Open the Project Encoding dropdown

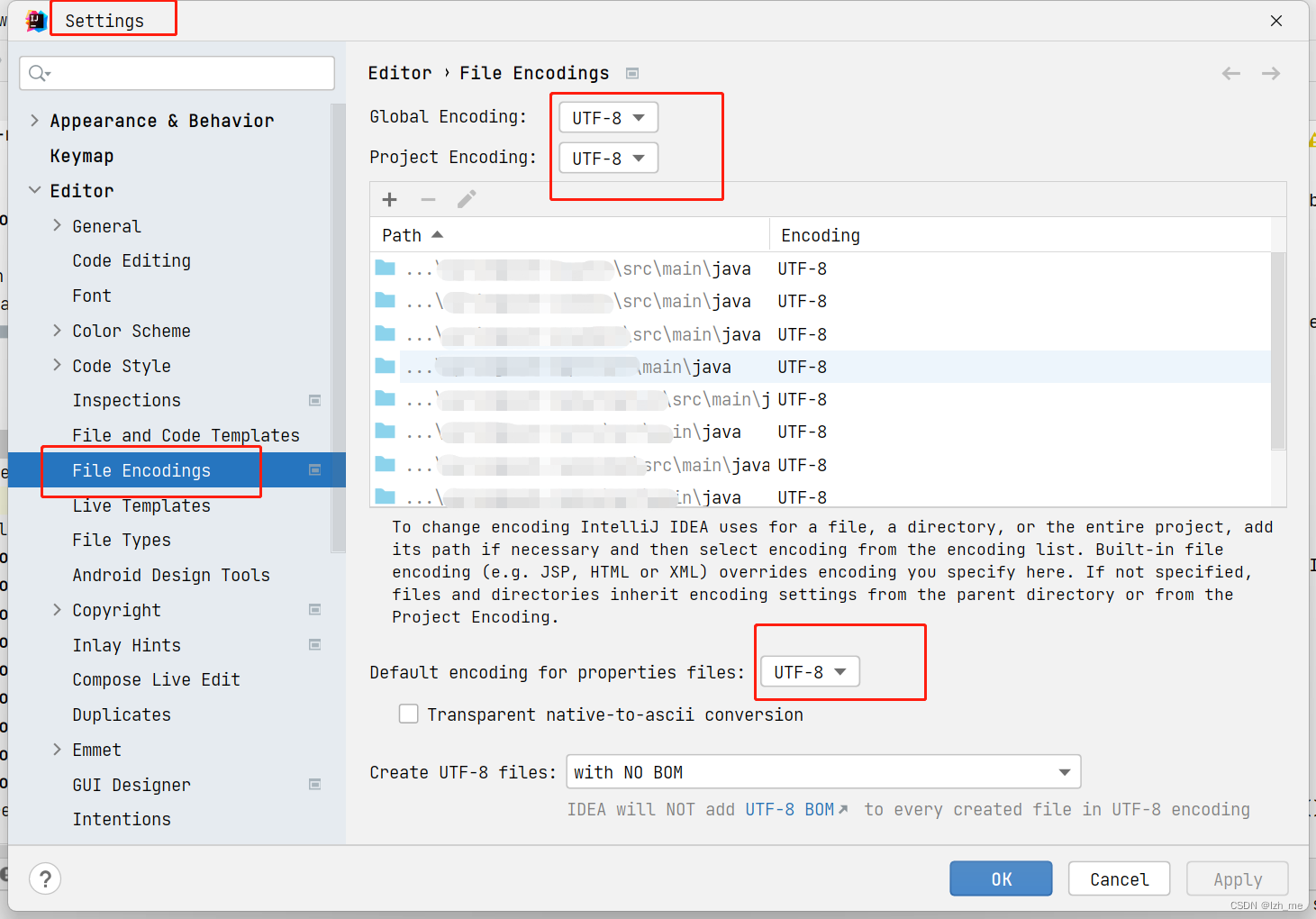pyautogui.click(x=607, y=158)
